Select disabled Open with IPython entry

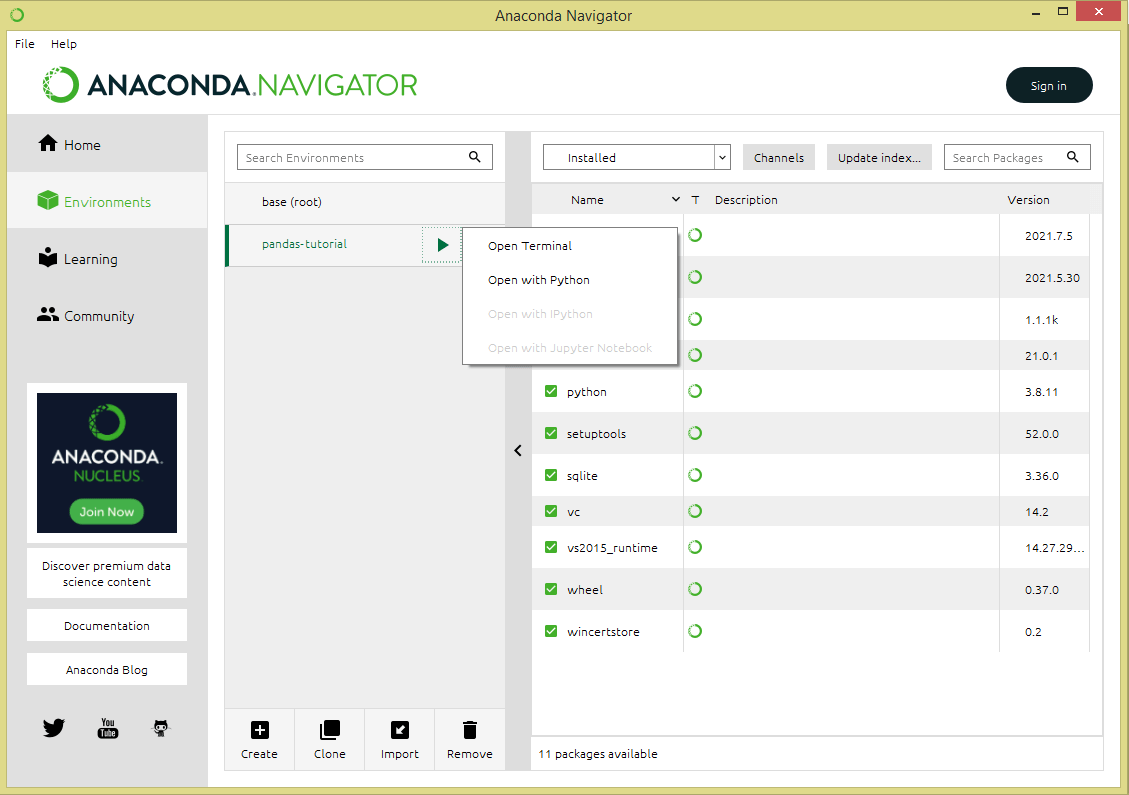540,314
